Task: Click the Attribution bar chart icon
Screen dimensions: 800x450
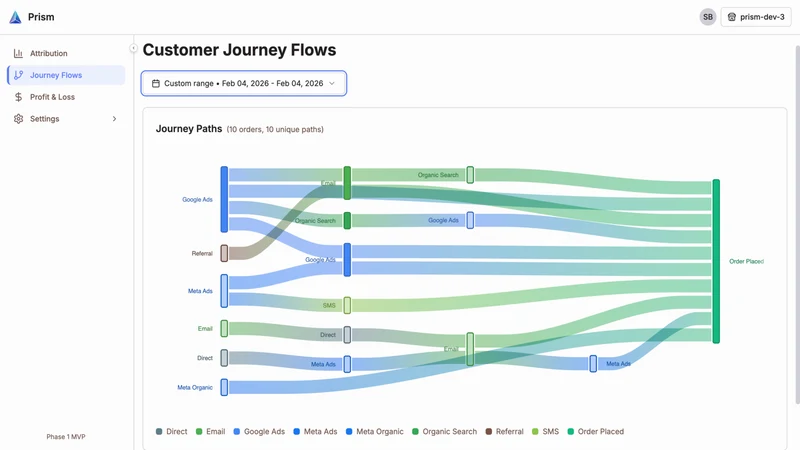Action: pos(18,53)
